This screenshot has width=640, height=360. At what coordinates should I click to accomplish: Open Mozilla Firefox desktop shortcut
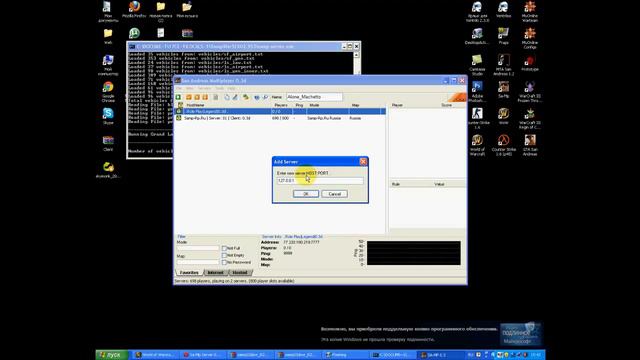coord(134,10)
